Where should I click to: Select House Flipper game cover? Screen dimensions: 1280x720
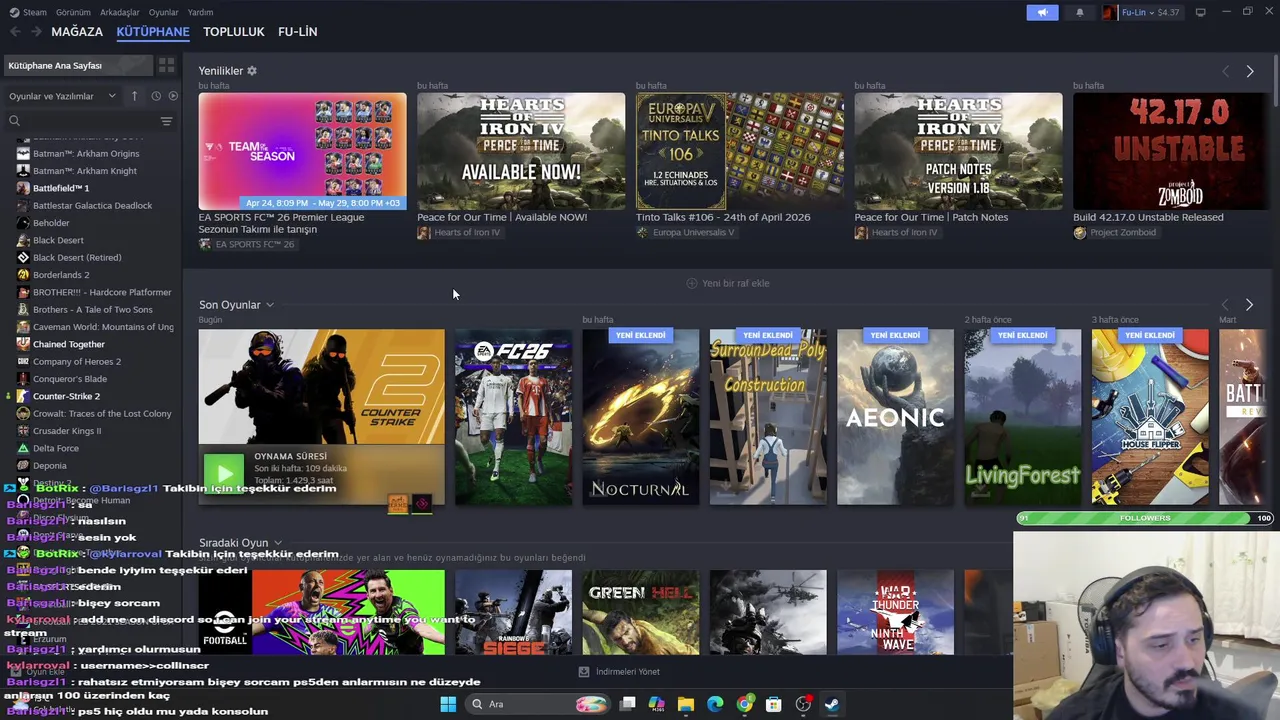(x=1150, y=417)
